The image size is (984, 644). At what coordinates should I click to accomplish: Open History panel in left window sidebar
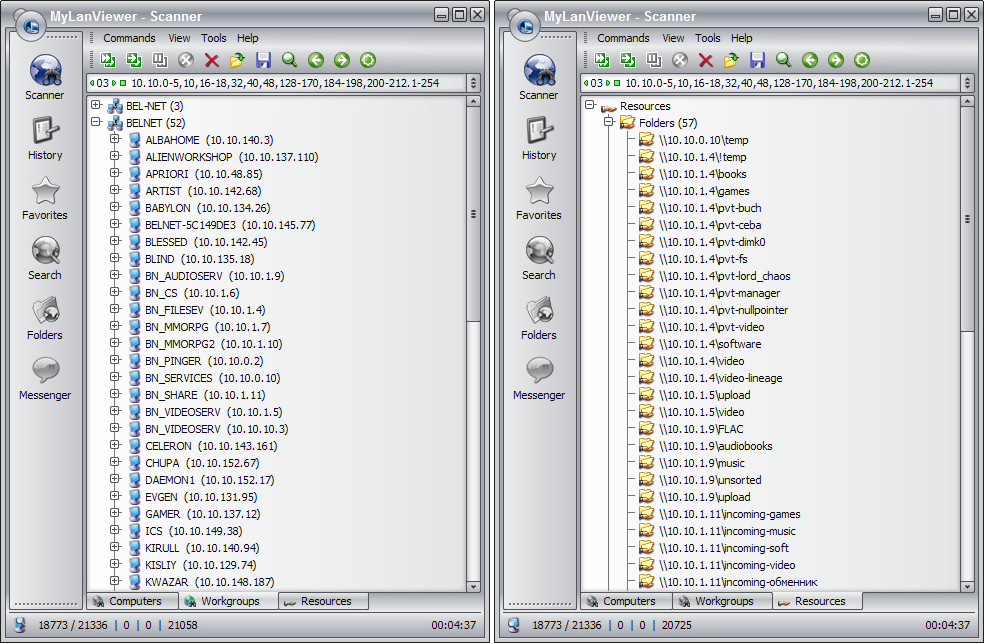point(45,137)
